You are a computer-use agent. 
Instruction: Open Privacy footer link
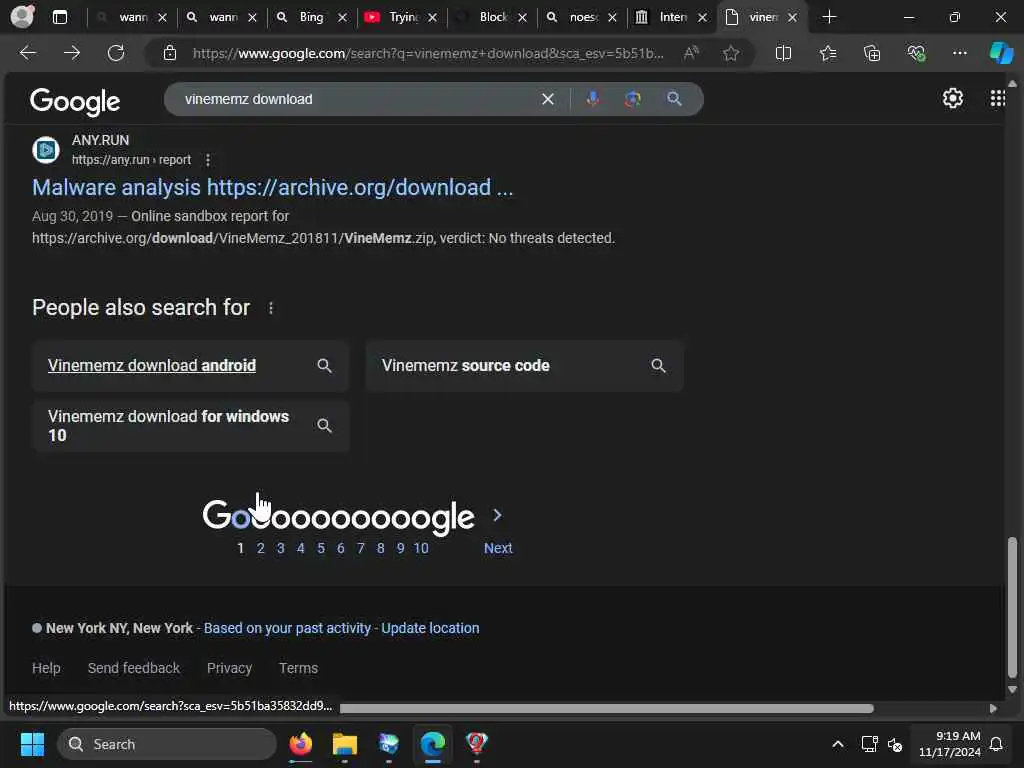click(x=229, y=668)
